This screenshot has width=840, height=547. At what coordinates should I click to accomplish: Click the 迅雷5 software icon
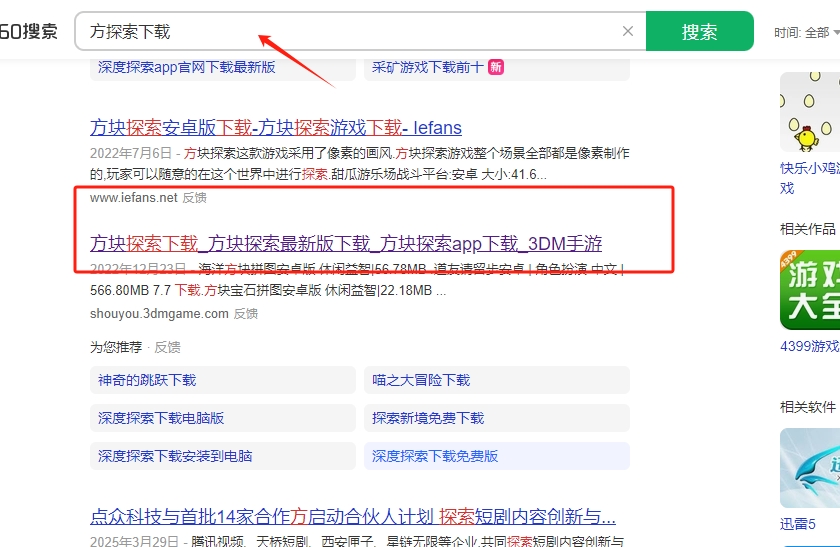click(x=811, y=468)
